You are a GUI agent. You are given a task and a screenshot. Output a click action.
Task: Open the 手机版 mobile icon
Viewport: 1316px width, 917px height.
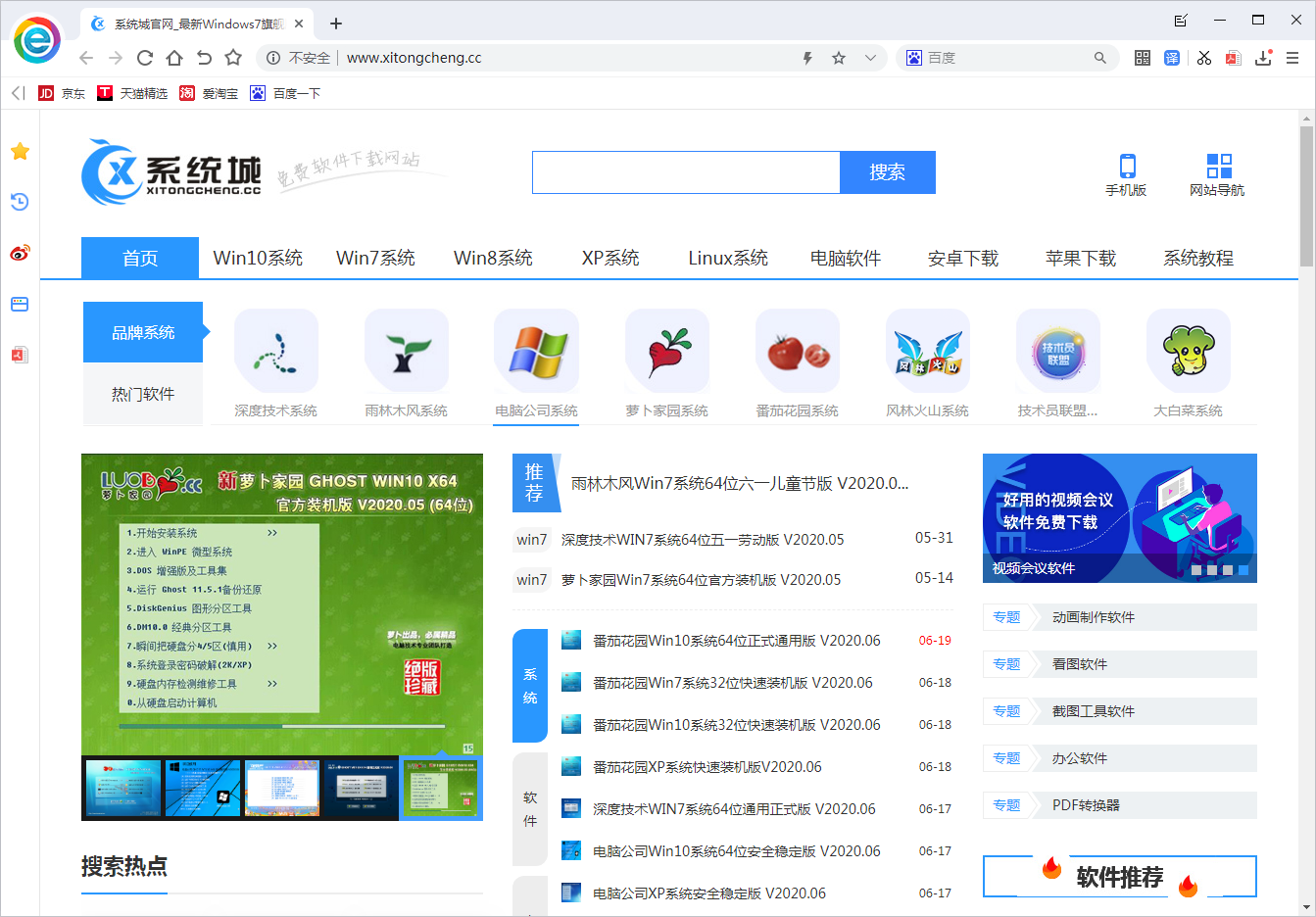[x=1126, y=175]
